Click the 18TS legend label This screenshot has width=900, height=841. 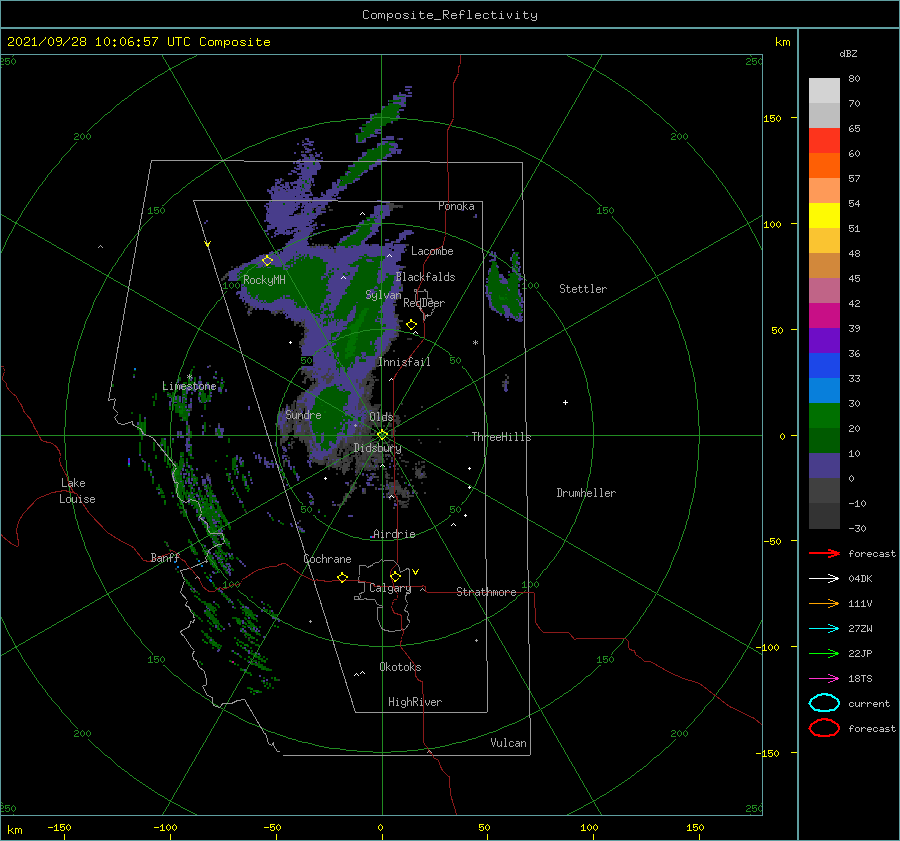click(860, 679)
